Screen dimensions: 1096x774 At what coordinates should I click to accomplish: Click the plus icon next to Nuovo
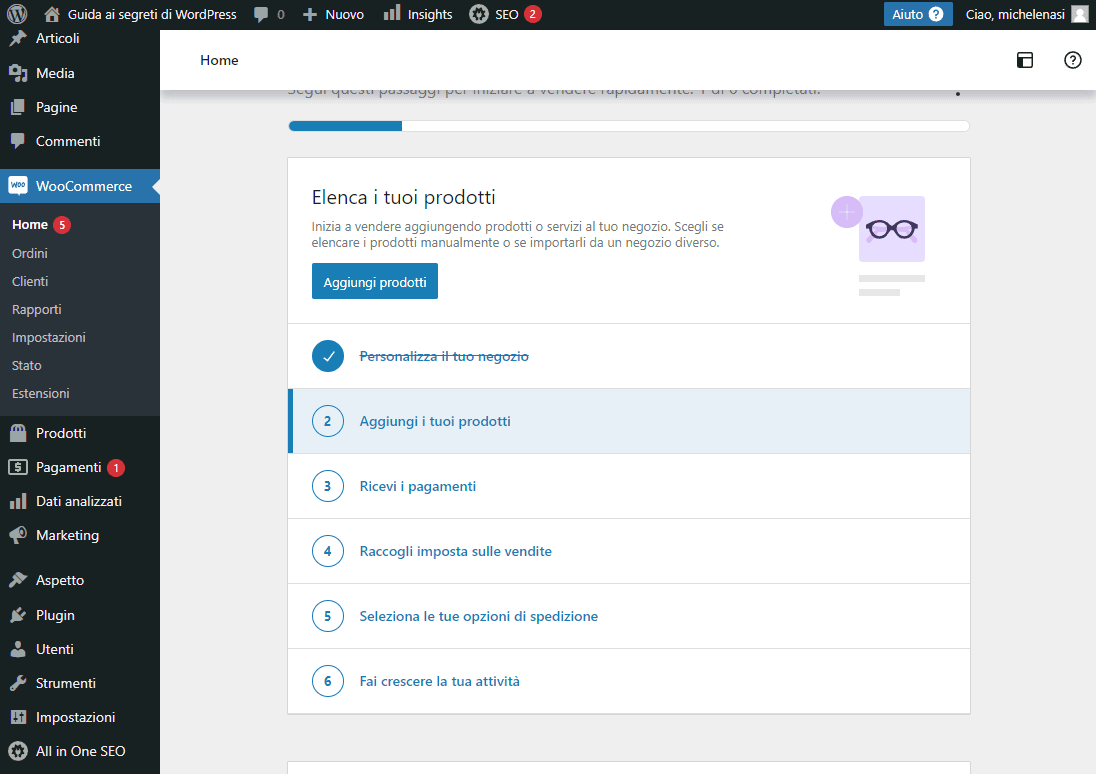(310, 15)
